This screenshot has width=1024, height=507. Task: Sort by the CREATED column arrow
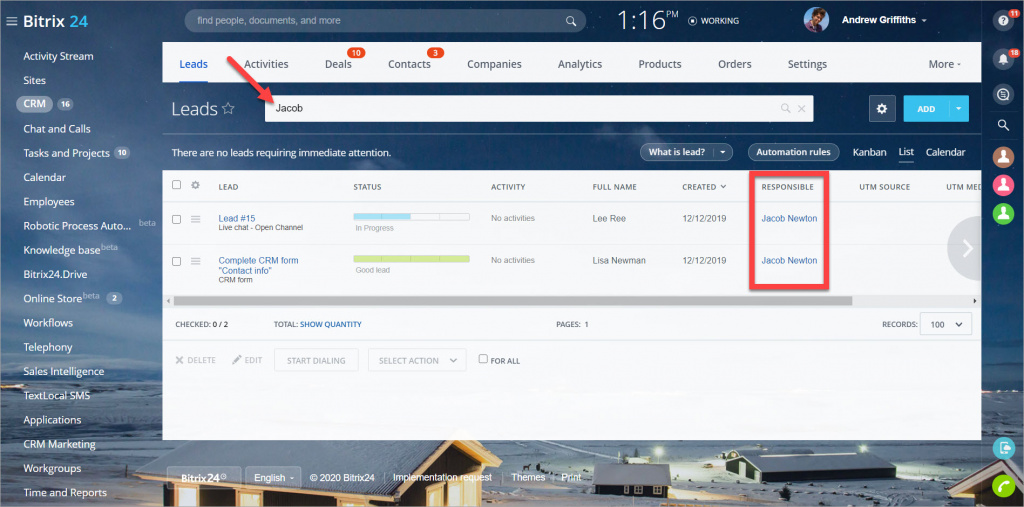tap(723, 187)
